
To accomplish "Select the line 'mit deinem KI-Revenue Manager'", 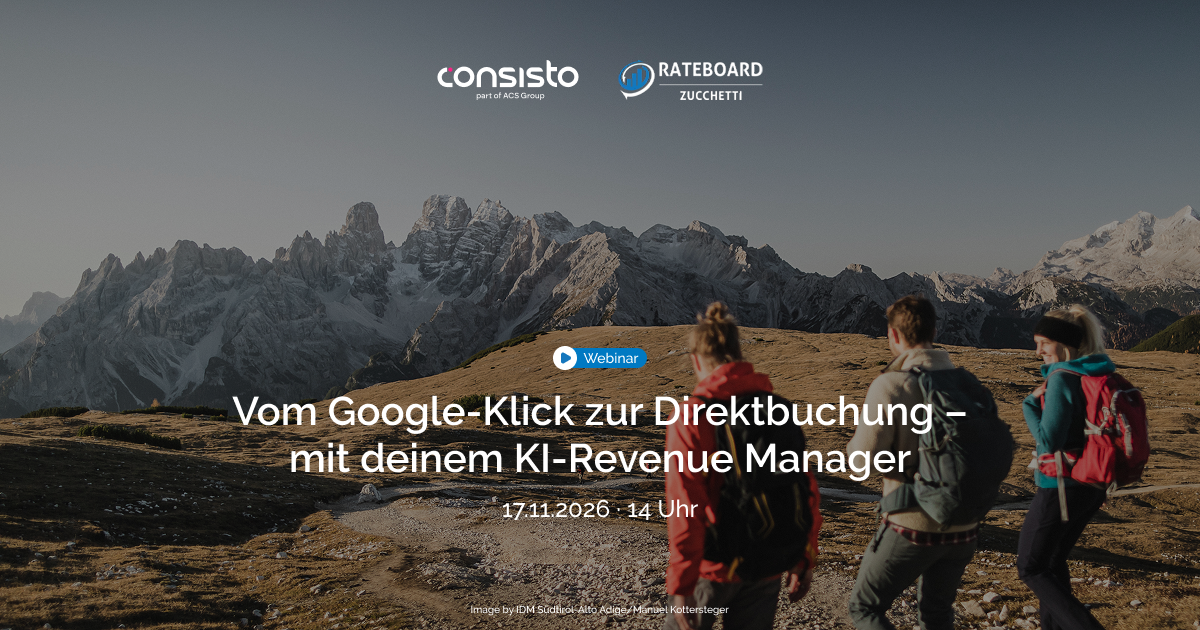I will click(600, 461).
